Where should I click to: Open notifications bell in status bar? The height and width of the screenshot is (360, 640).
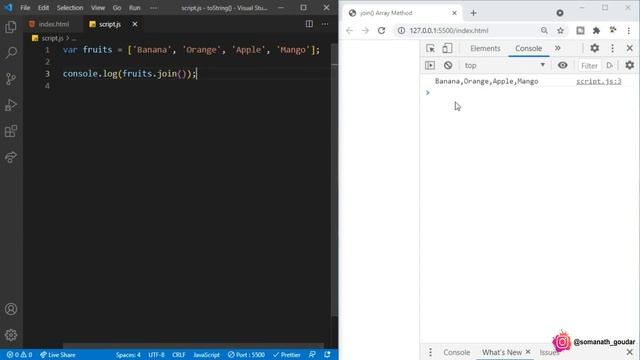pyautogui.click(x=327, y=355)
